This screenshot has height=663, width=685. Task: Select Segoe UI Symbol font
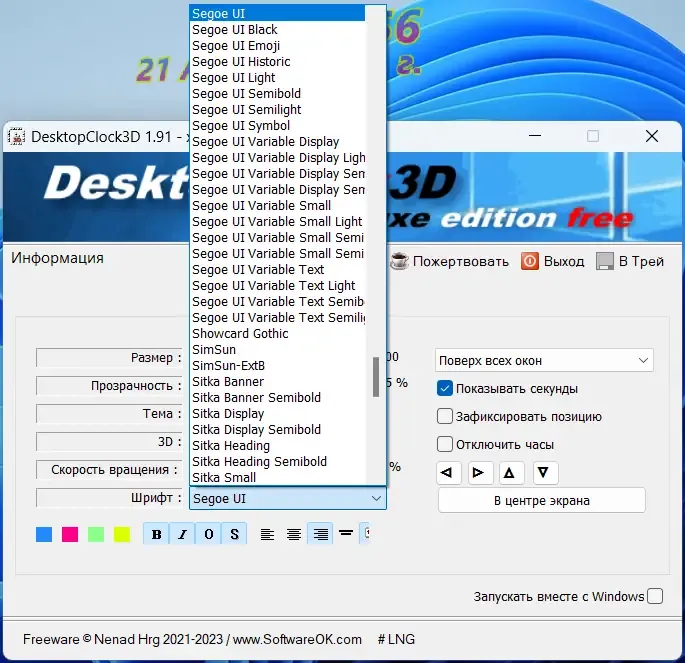point(277,126)
